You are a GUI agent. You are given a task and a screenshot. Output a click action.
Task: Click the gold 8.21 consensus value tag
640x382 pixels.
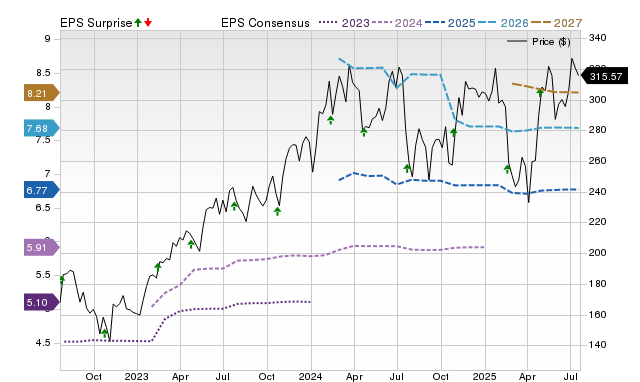pos(42,93)
